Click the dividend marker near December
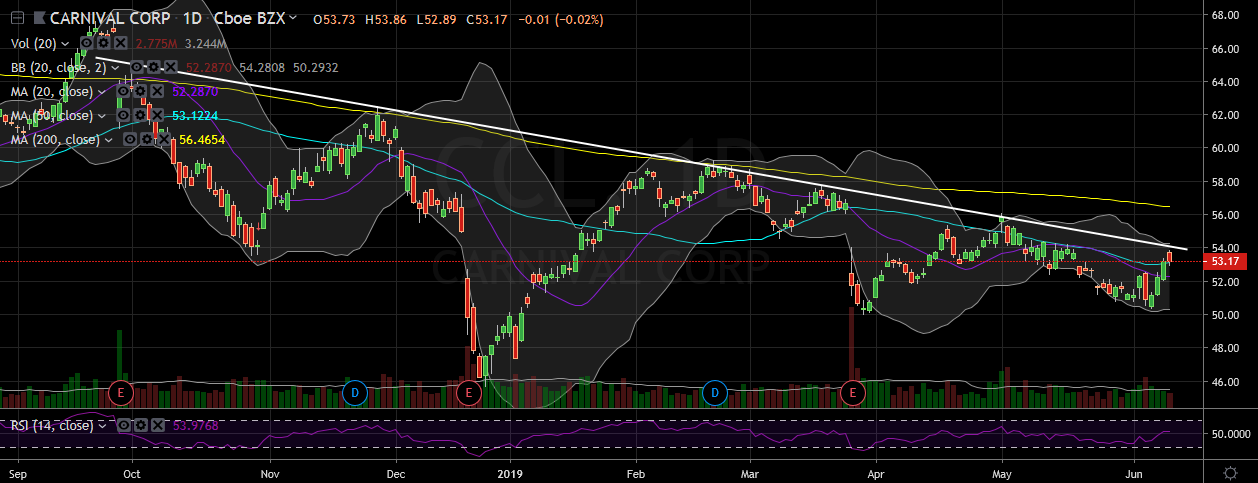Image resolution: width=1258 pixels, height=483 pixels. 354,391
